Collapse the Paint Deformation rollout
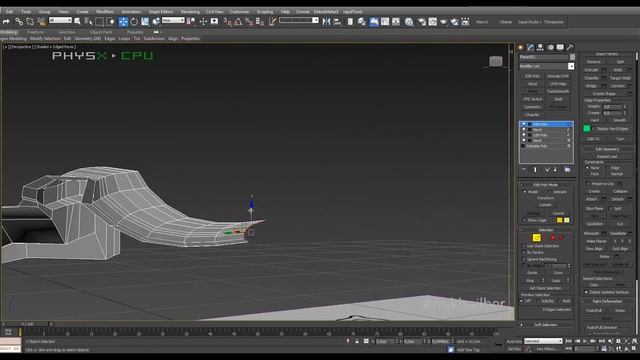 [607, 301]
